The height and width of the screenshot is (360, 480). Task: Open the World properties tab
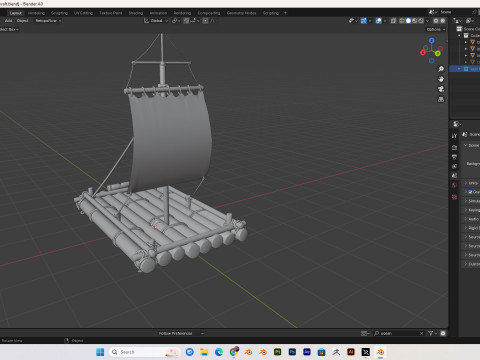(454, 185)
